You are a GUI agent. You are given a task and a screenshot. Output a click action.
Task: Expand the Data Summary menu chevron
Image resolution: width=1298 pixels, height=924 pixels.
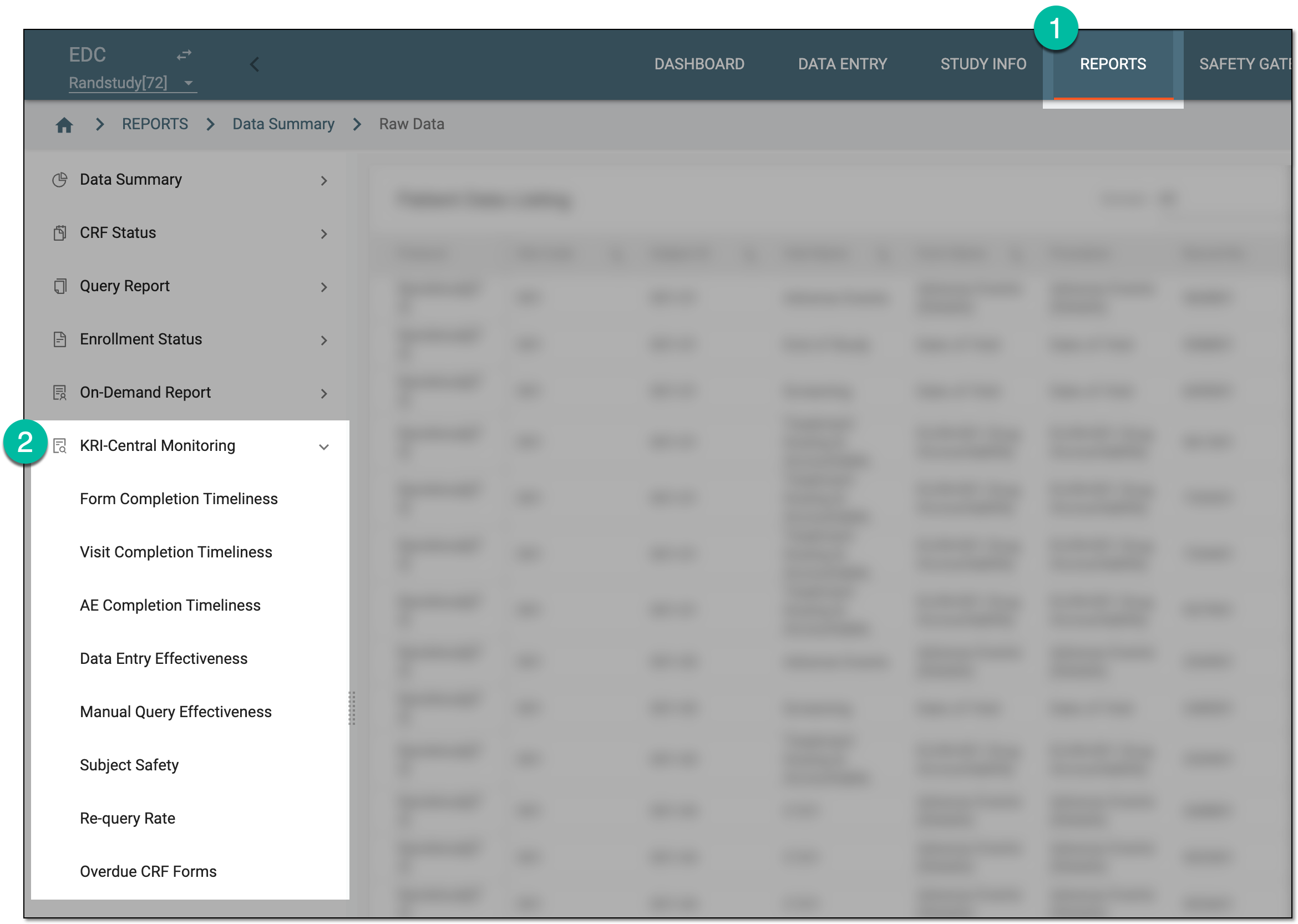pyautogui.click(x=324, y=181)
